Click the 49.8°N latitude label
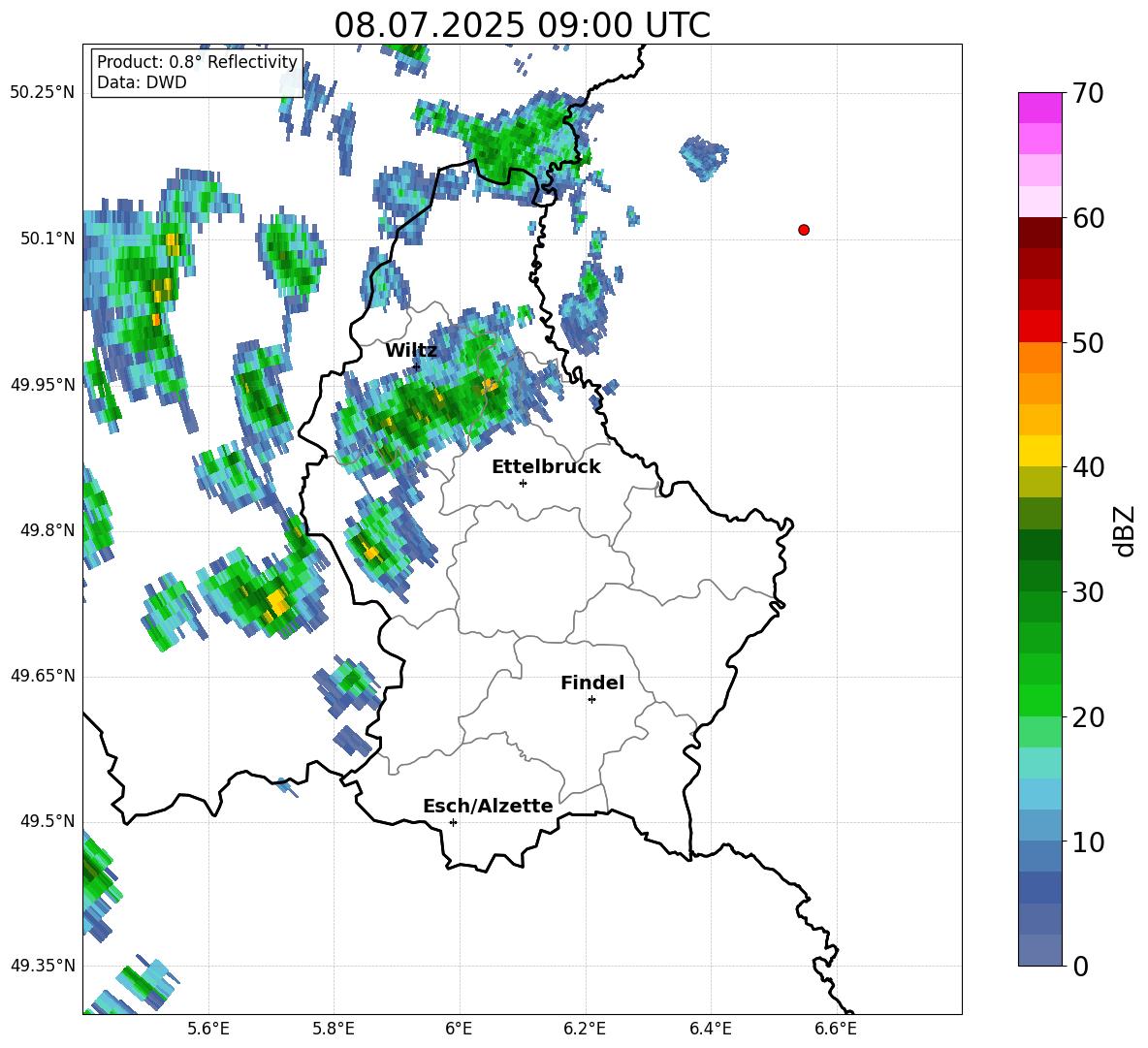 click(48, 530)
